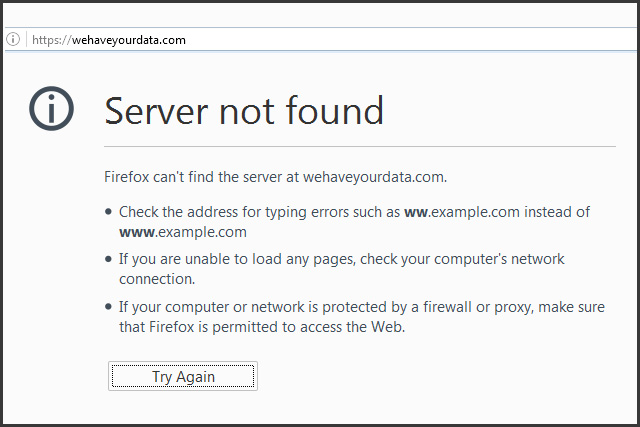Image resolution: width=640 pixels, height=427 pixels.
Task: Click the second bullet point dot
Action: tap(109, 260)
